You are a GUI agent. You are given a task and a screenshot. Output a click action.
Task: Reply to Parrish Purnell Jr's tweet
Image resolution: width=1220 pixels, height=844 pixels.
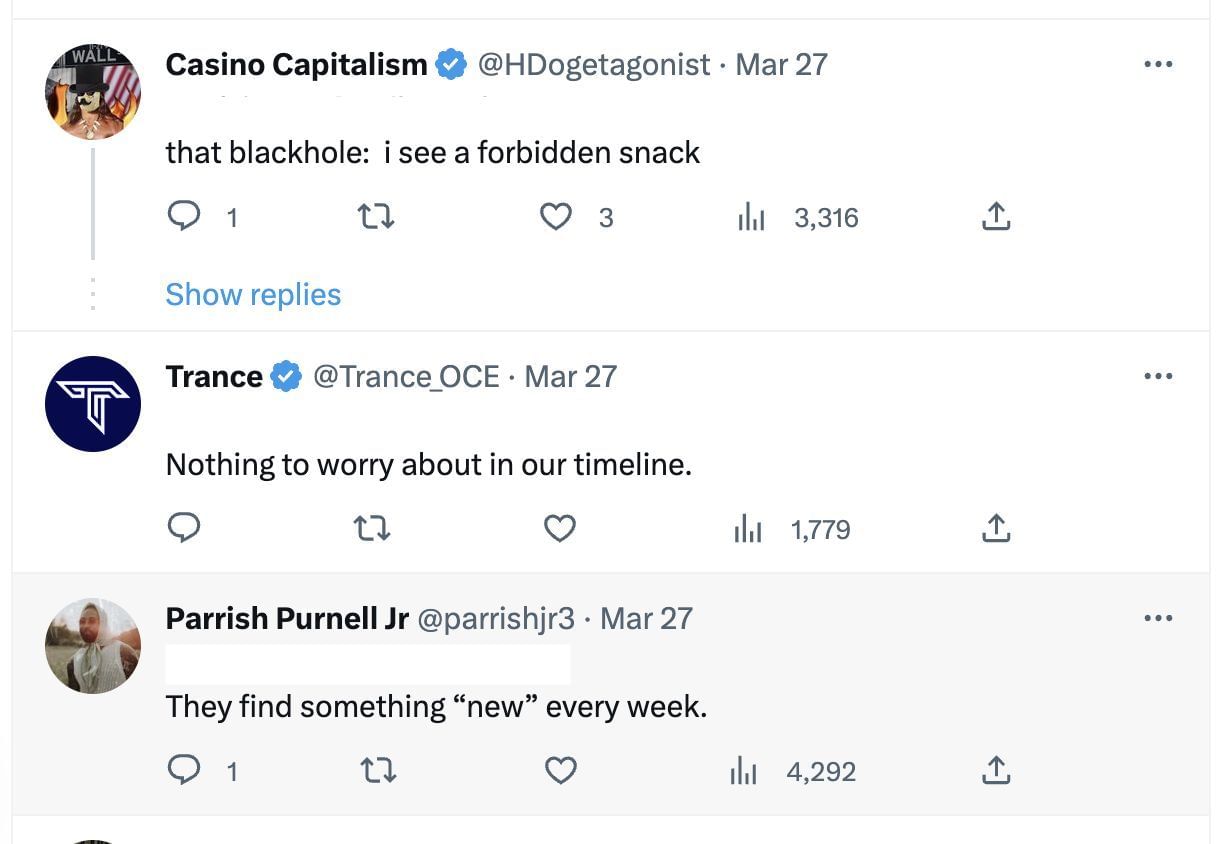pyautogui.click(x=184, y=770)
